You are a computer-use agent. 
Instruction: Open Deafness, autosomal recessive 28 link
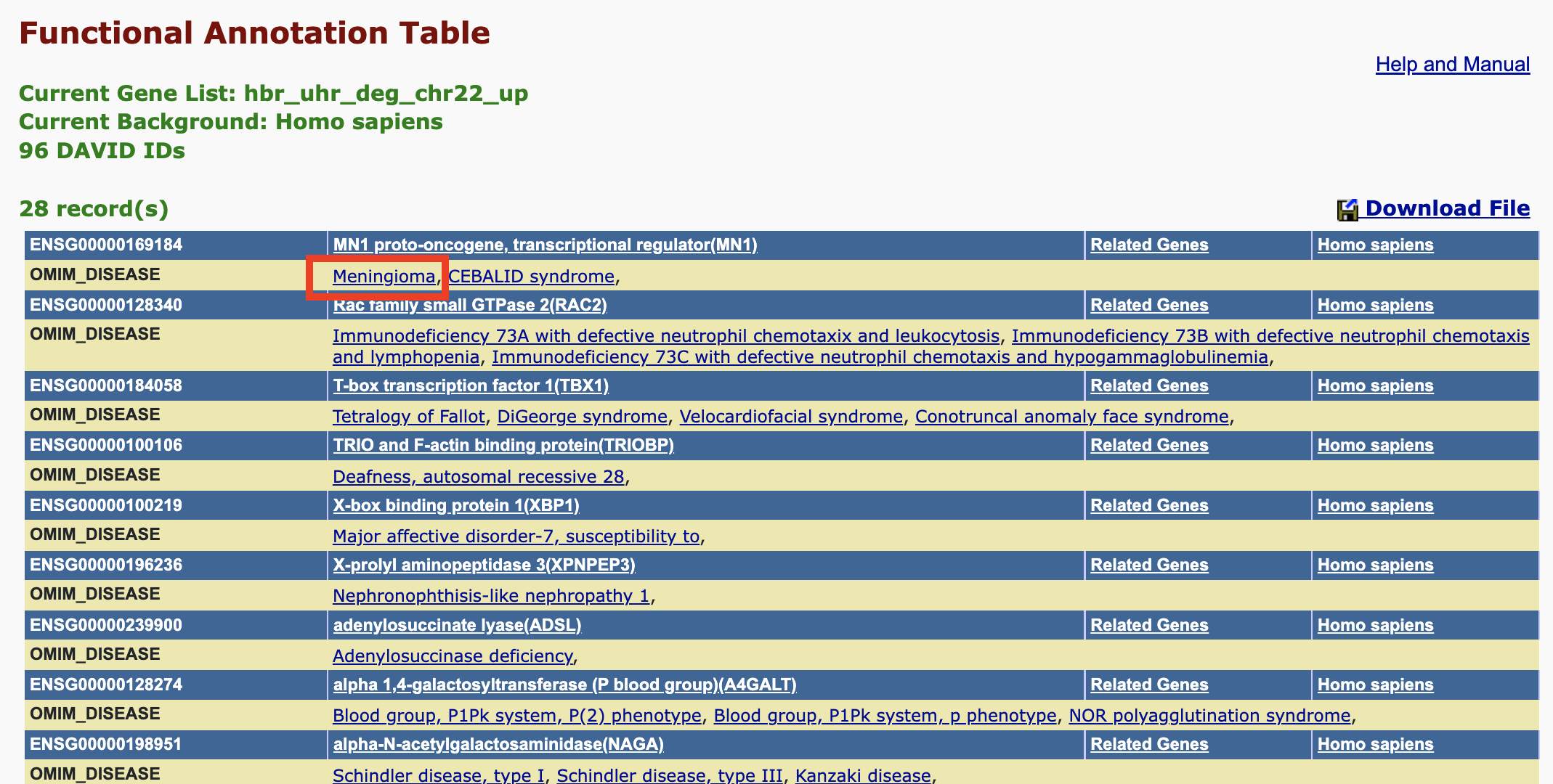478,477
